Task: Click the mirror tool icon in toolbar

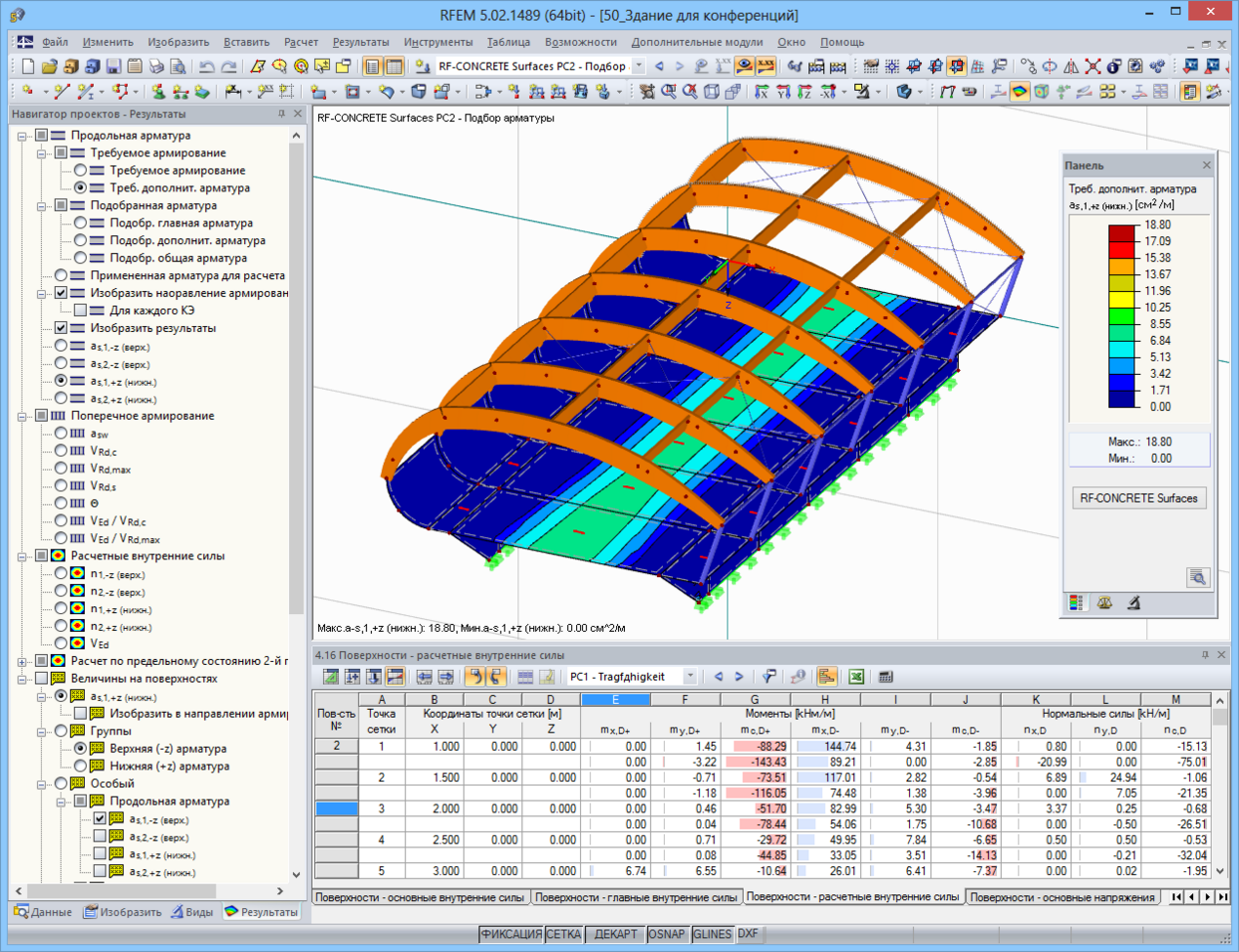Action: [1071, 67]
